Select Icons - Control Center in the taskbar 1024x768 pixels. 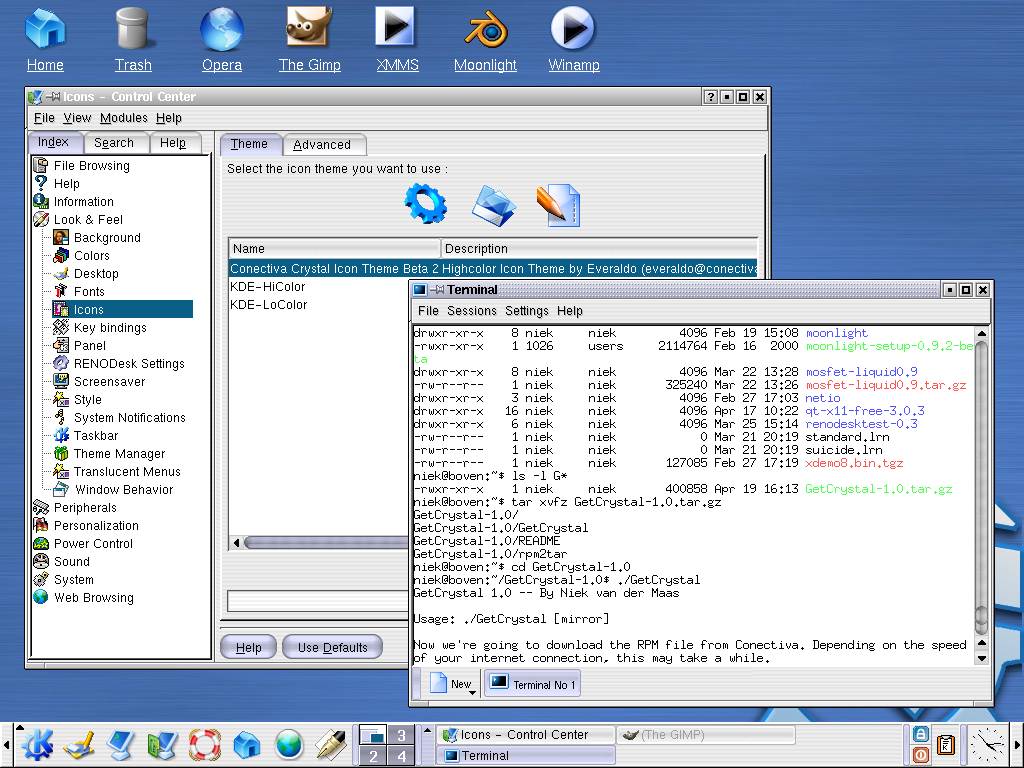(x=526, y=735)
